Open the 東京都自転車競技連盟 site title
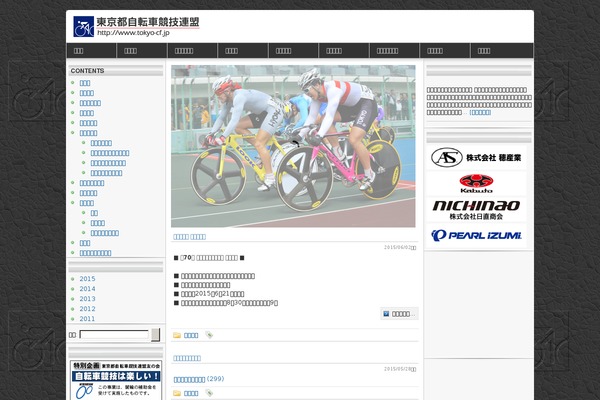Screen dimensions: 600x400 (x=148, y=22)
